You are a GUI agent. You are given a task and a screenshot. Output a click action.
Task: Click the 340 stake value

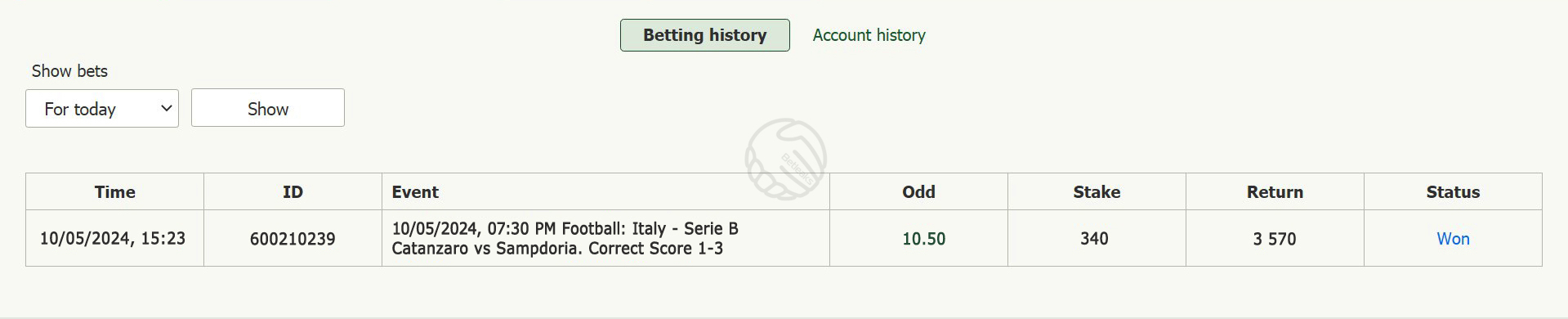1094,239
